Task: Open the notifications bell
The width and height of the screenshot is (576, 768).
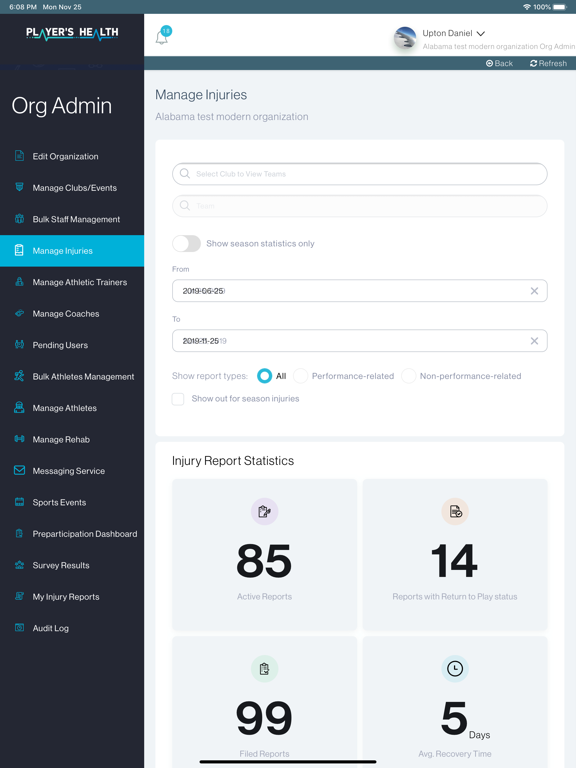Action: pos(162,37)
